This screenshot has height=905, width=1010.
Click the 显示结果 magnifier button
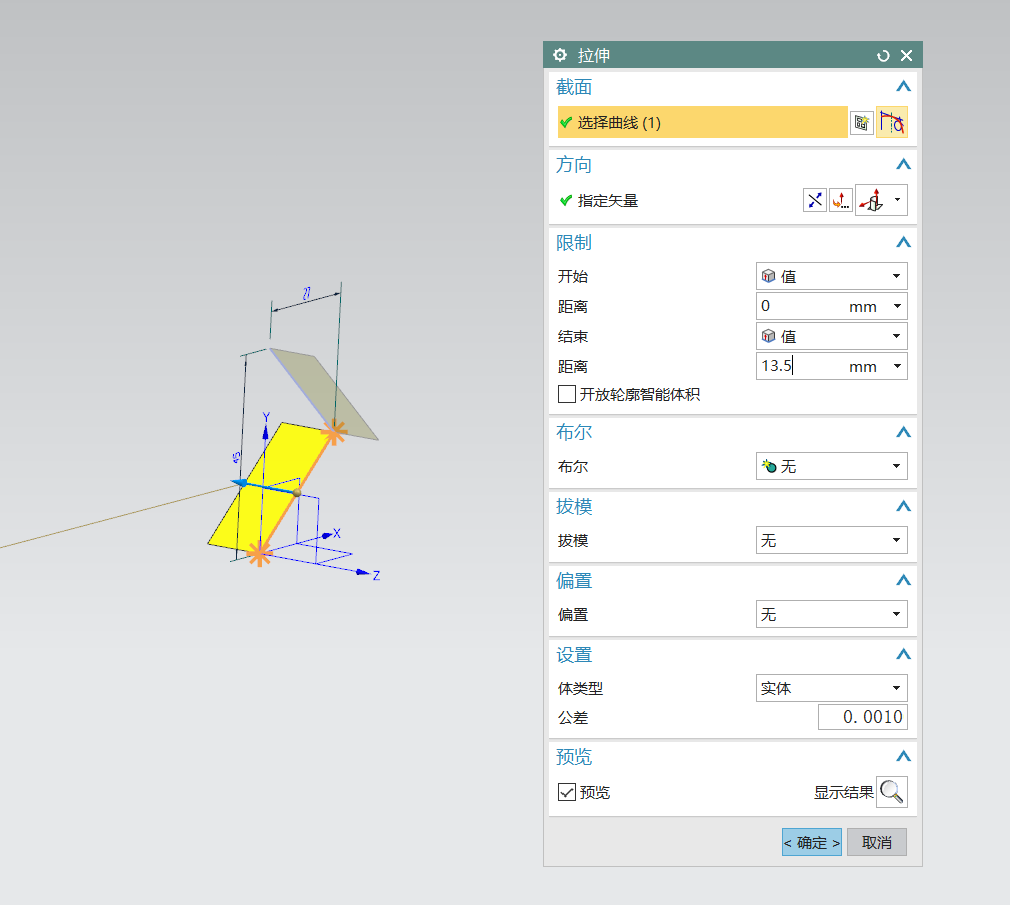[x=891, y=792]
